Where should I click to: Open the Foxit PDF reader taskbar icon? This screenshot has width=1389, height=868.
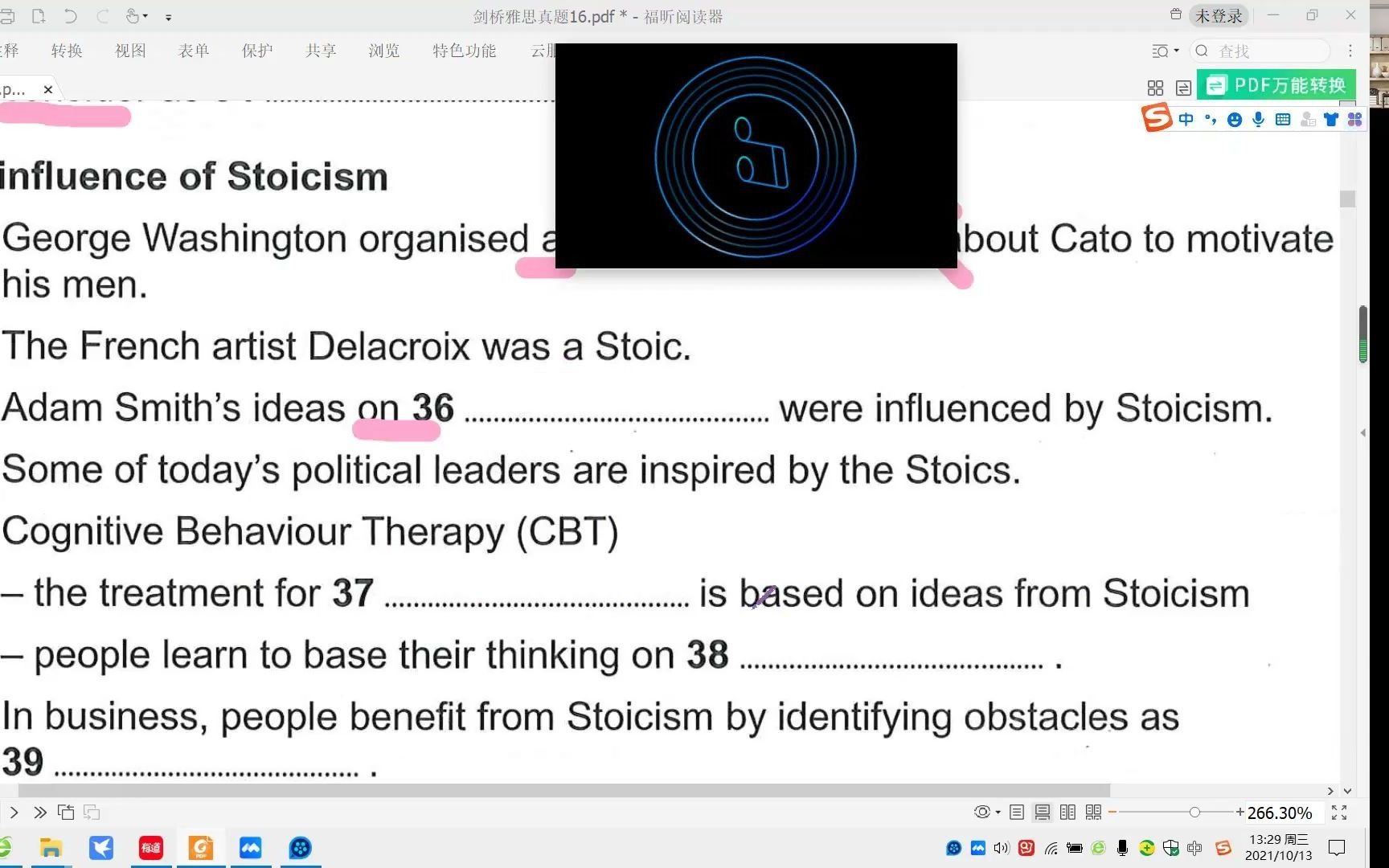click(201, 848)
